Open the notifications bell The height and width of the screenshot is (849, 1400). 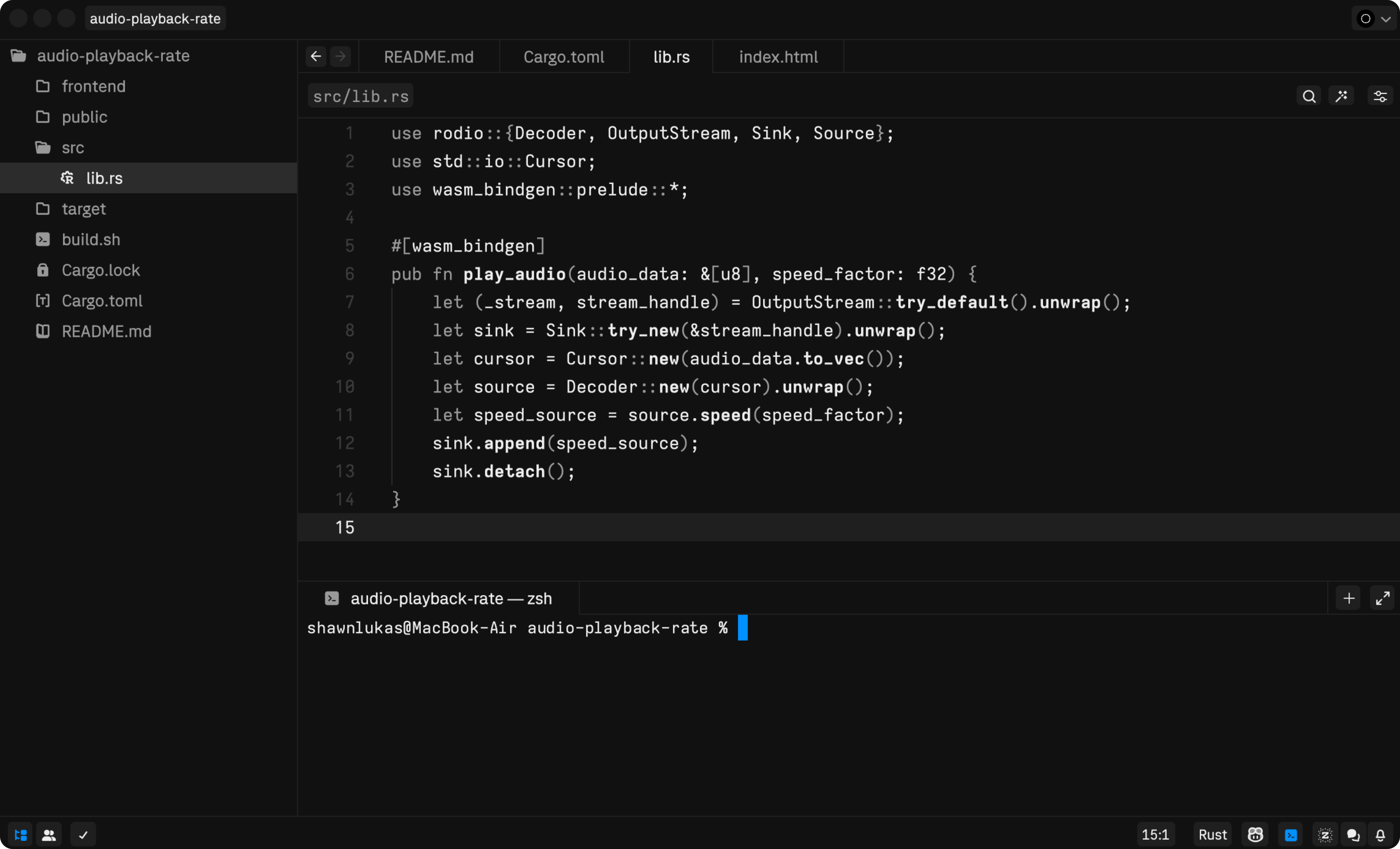[x=1381, y=834]
